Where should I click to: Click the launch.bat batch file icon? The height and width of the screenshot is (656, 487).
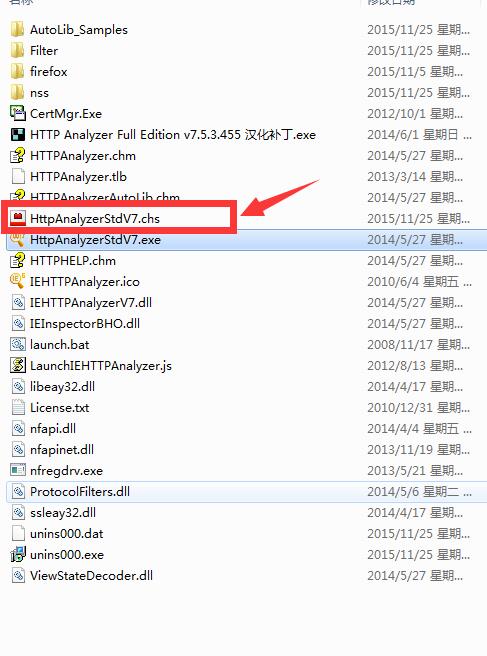(18, 345)
